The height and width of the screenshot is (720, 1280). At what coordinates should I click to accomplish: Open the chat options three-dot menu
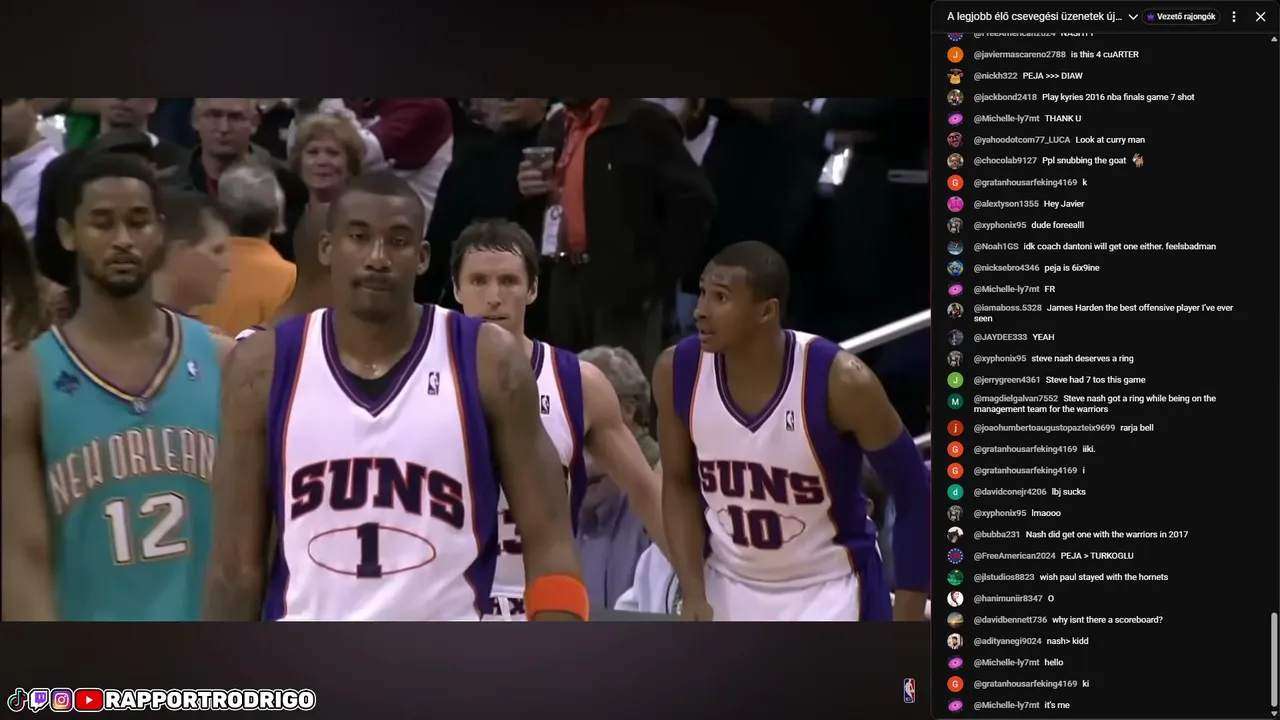pyautogui.click(x=1233, y=17)
